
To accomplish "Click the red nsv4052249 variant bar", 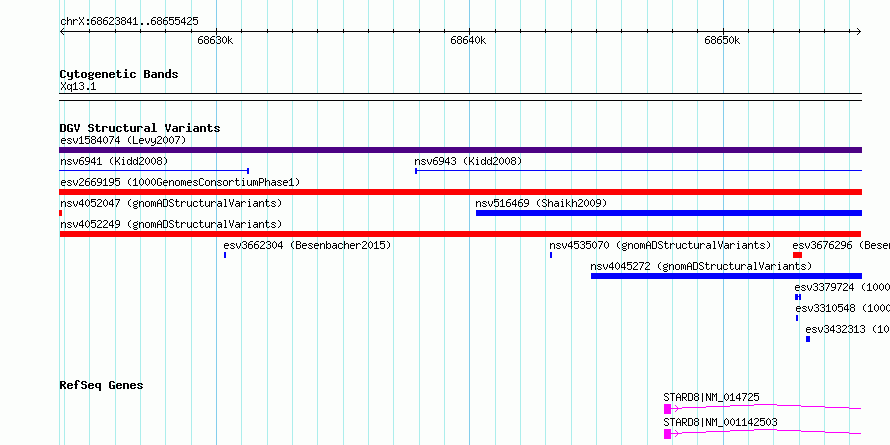I will (x=460, y=234).
